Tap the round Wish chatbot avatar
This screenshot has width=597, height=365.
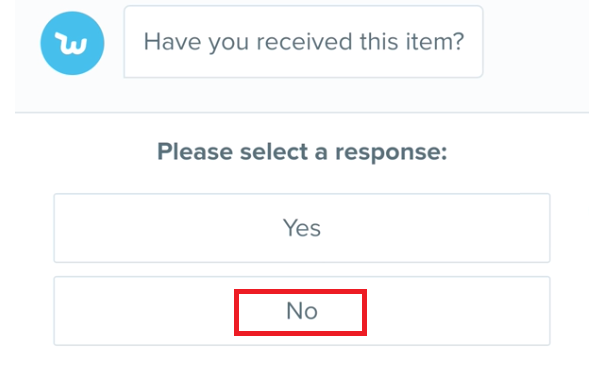72,43
